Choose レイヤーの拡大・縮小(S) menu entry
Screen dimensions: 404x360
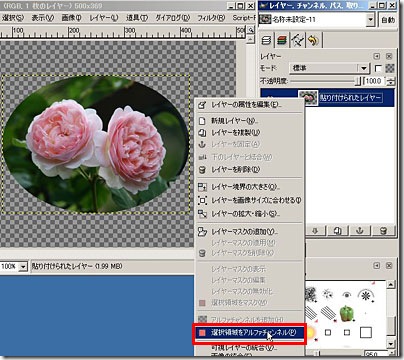(249, 214)
